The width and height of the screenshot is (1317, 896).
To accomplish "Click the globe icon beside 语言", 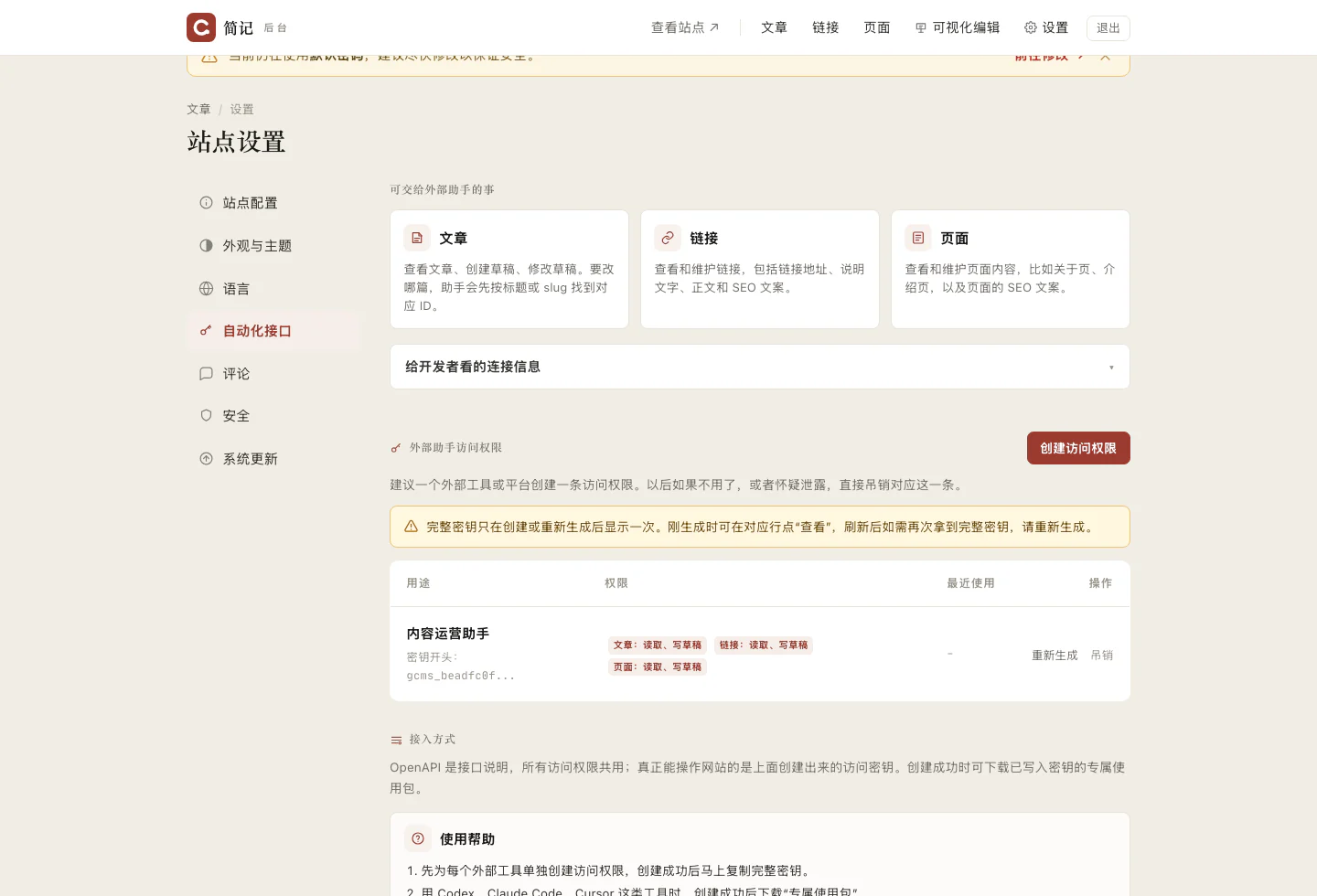I will coord(206,289).
